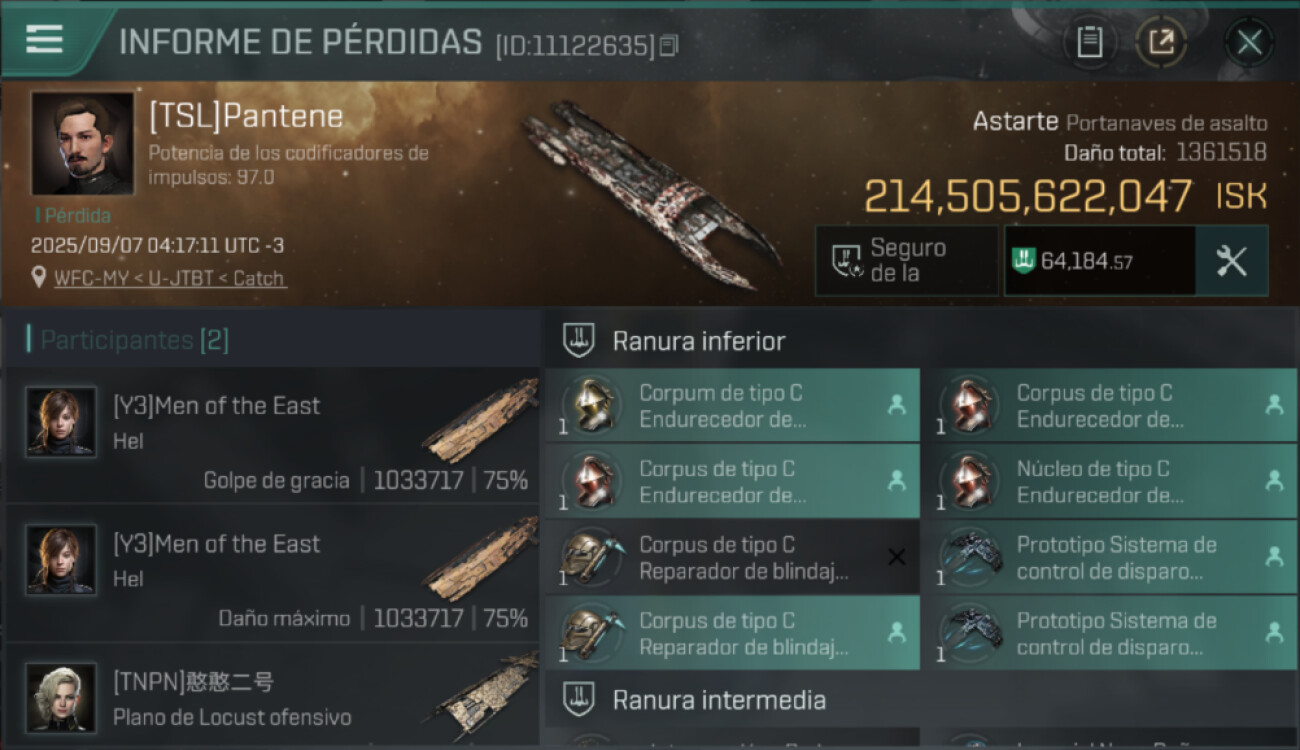Toggle person icon on Núcleo de tipo C
1300x750 pixels.
[x=1273, y=481]
